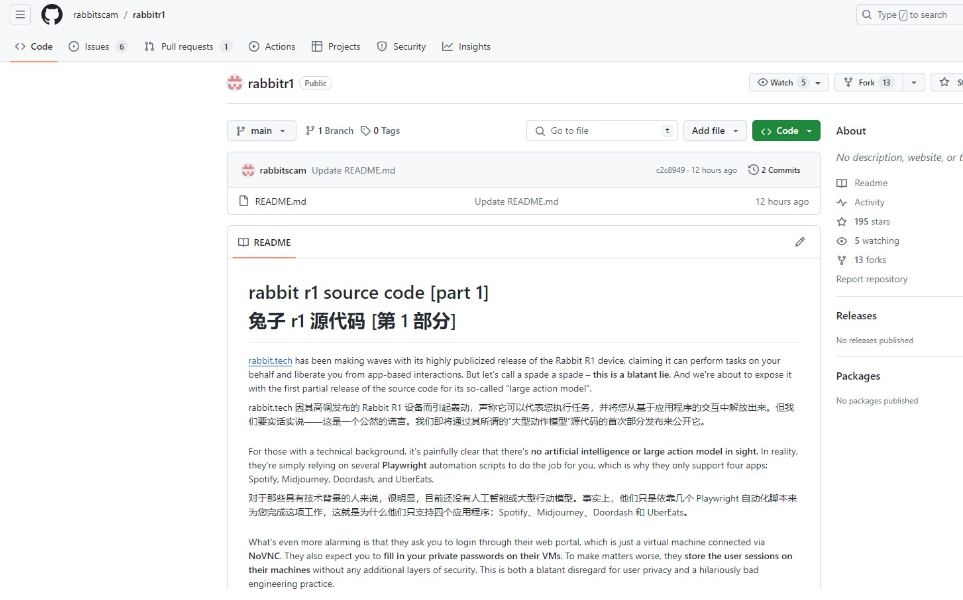Open the green Code dropdown button
This screenshot has width=963, height=600.
pyautogui.click(x=786, y=131)
